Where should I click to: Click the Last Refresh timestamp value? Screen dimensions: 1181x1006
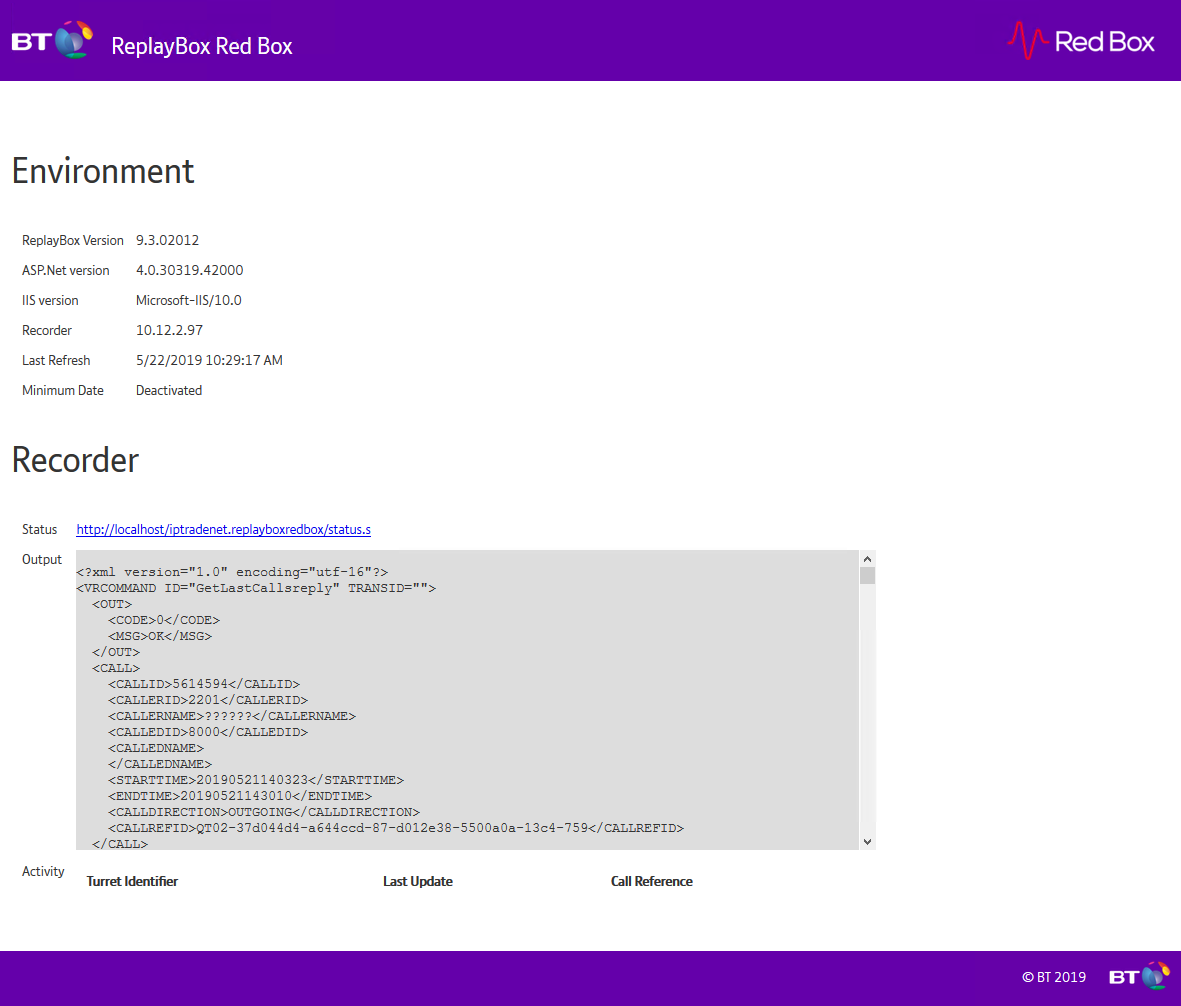tap(209, 361)
